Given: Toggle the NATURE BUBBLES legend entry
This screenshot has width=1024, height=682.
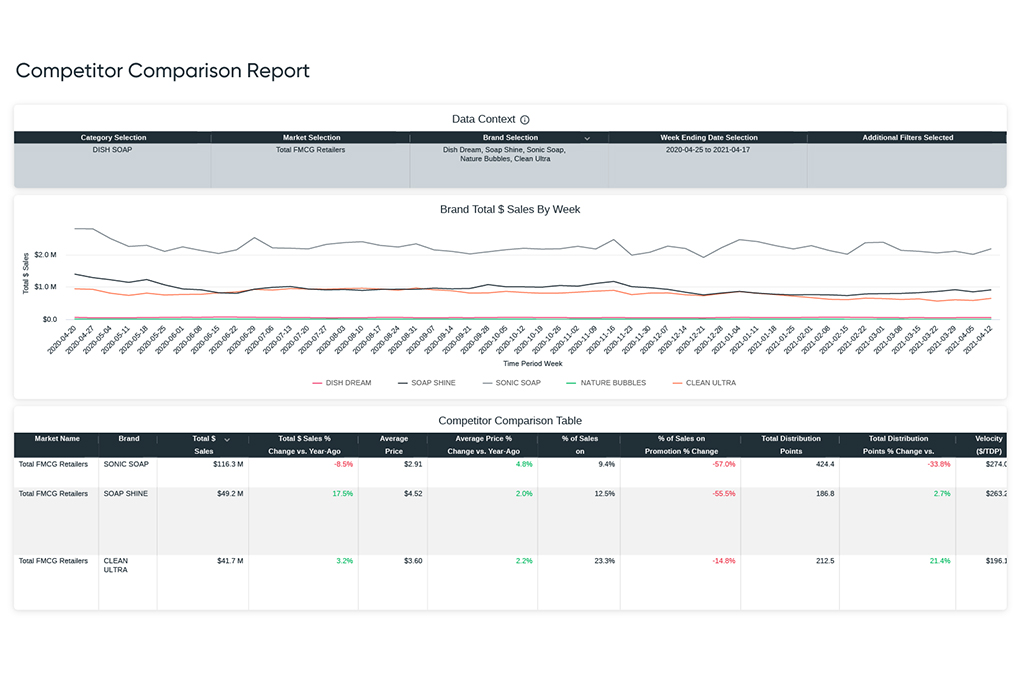Looking at the screenshot, I should pos(606,383).
